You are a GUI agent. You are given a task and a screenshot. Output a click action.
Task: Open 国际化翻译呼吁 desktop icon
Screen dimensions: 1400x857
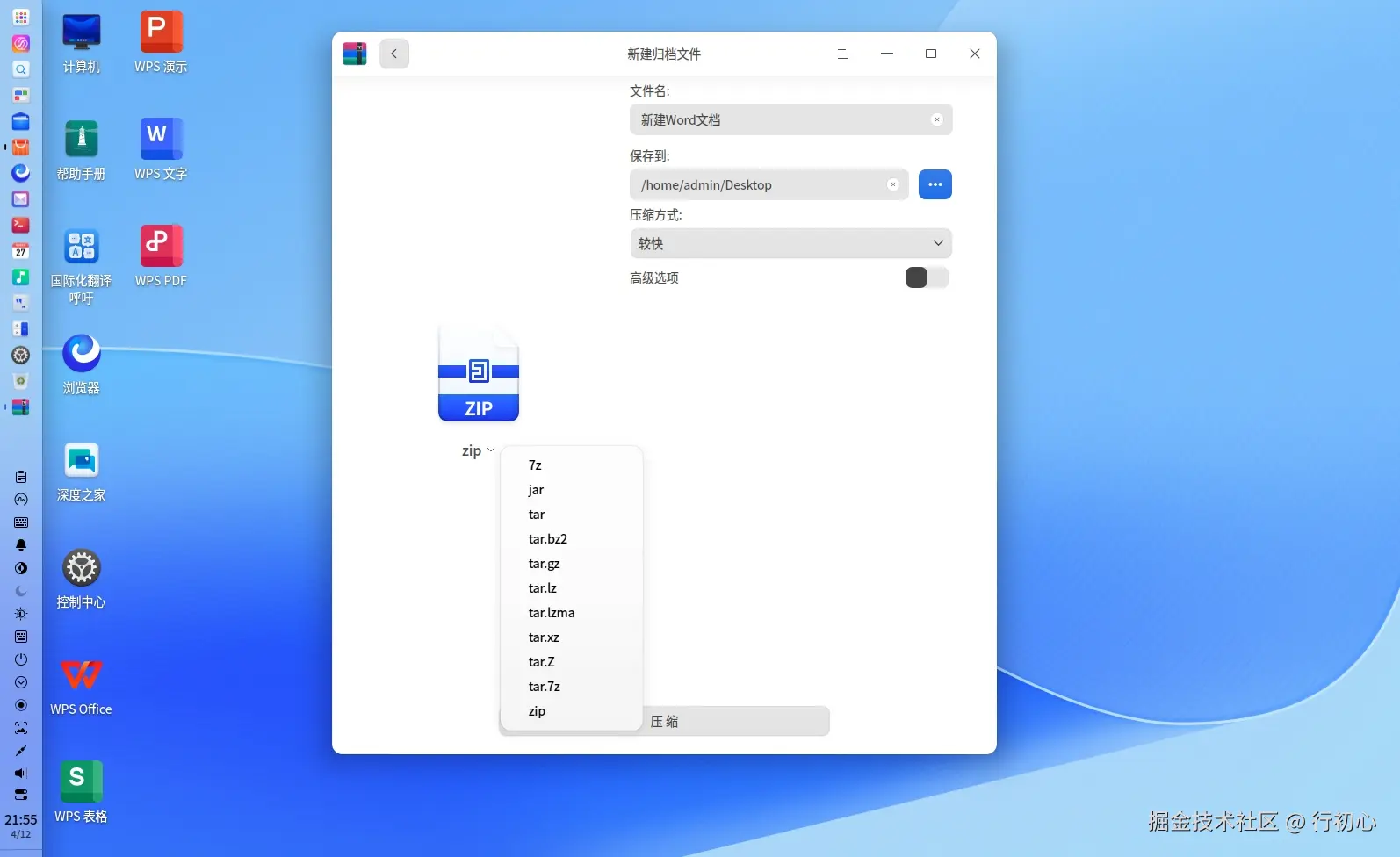(x=82, y=266)
